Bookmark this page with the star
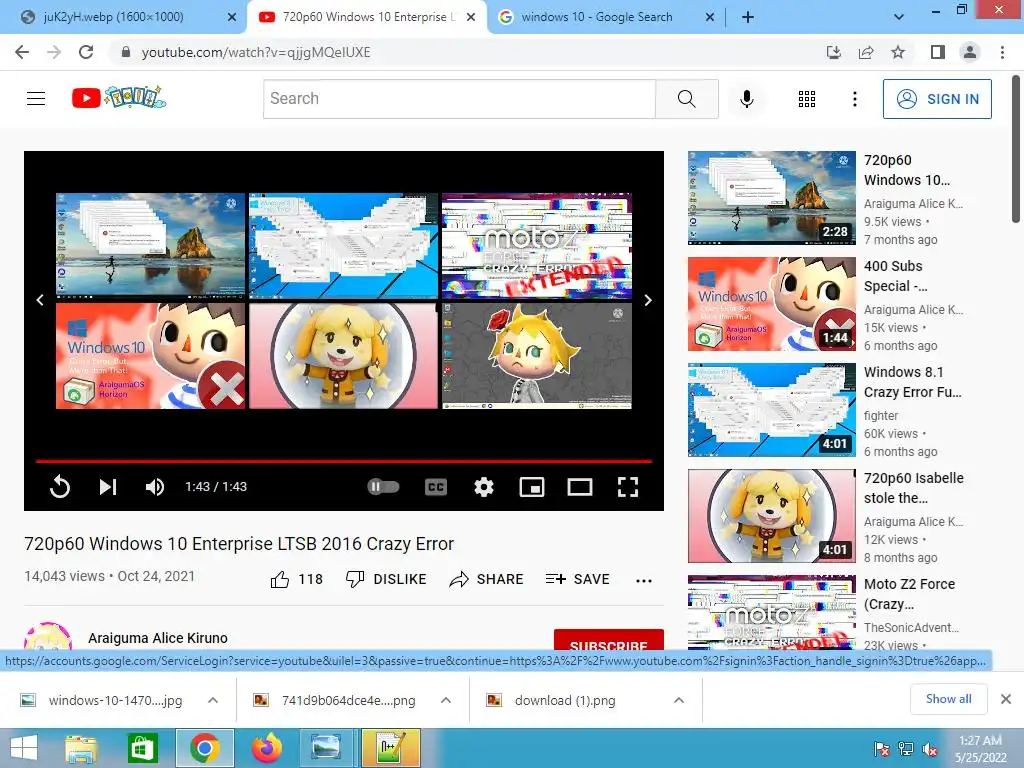This screenshot has width=1024, height=768. coord(898,52)
